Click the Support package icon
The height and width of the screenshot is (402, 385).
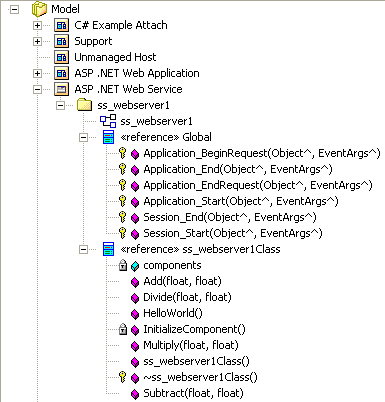(62, 41)
